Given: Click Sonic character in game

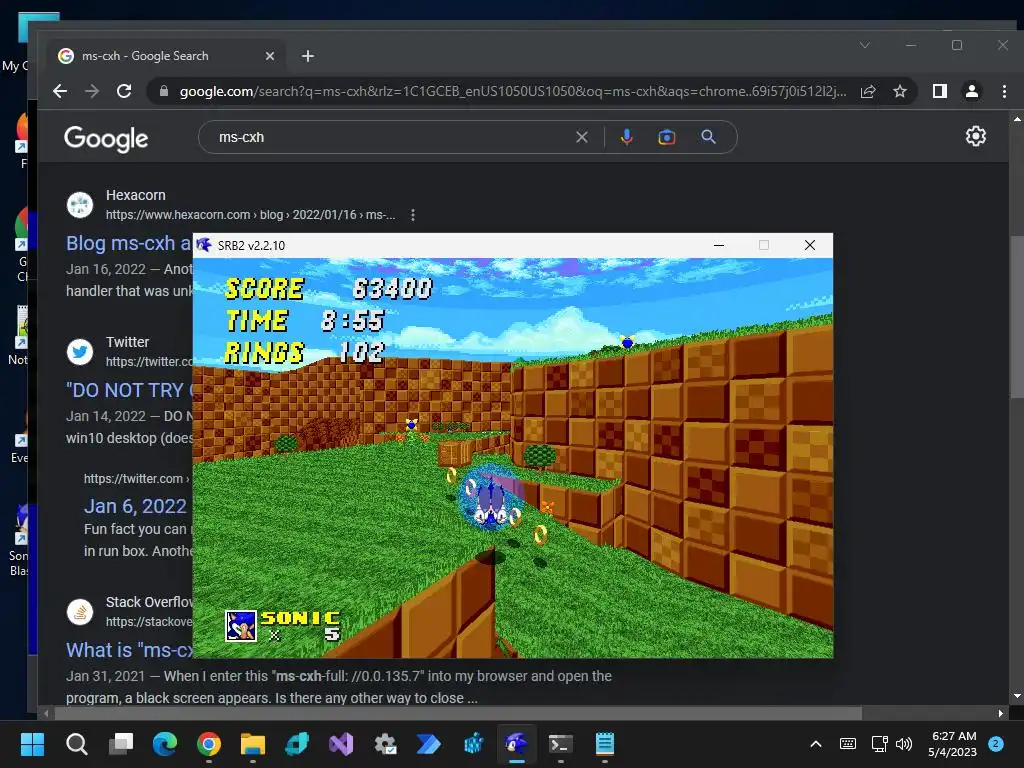Looking at the screenshot, I should coord(491,500).
